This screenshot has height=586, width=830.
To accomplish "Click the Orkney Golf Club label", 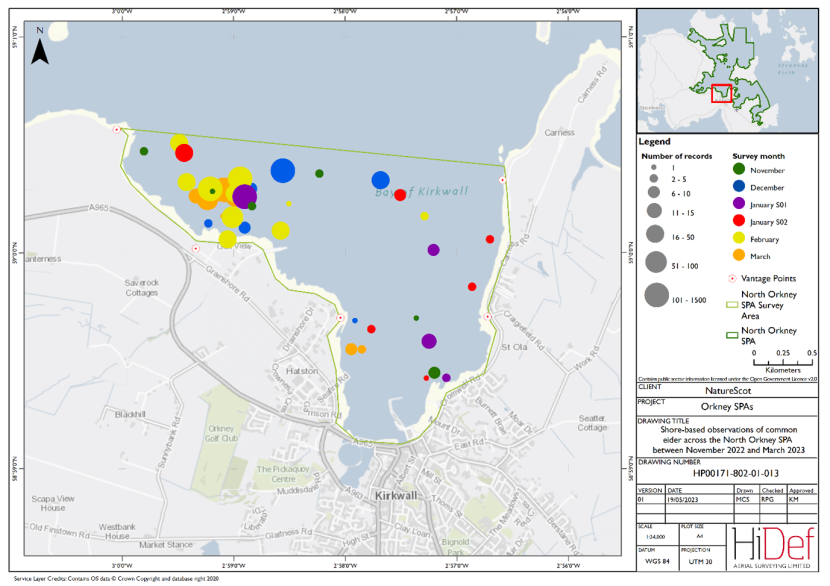I will tap(221, 433).
